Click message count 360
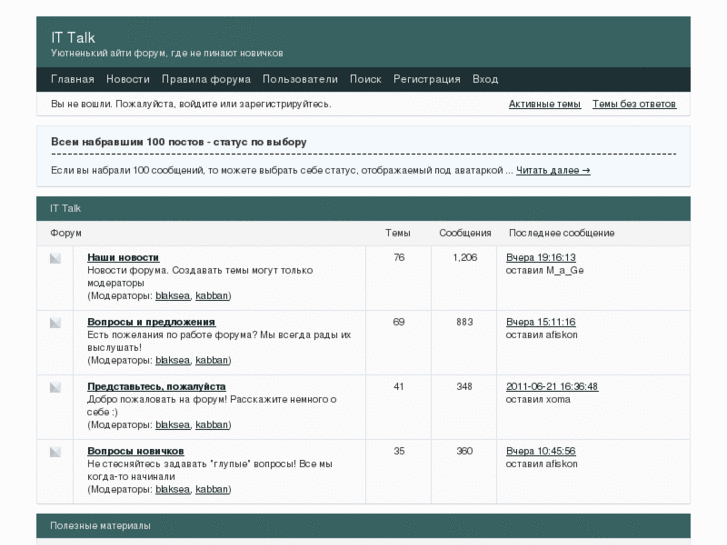 pos(465,451)
